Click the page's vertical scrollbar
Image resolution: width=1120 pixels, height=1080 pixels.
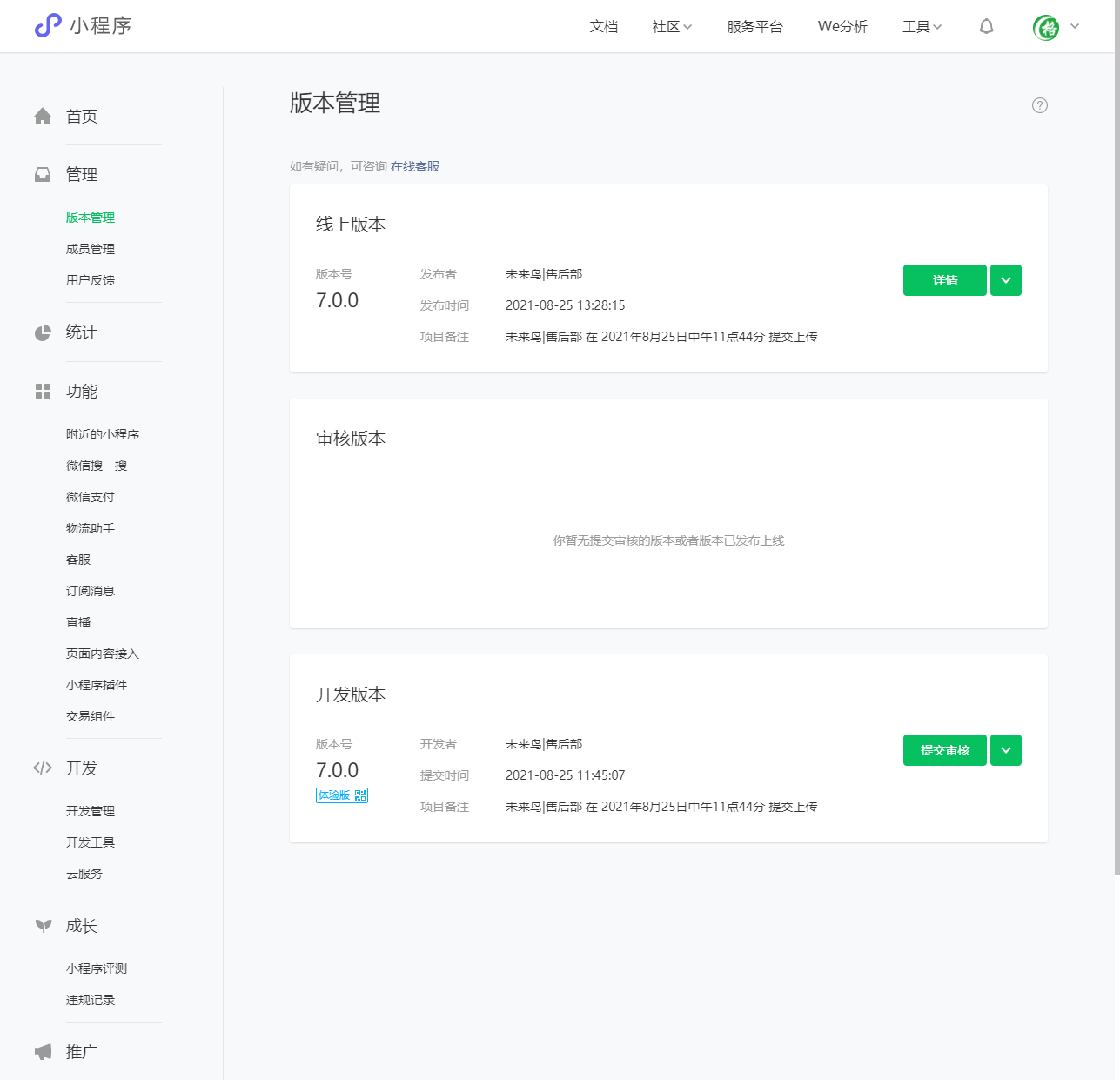pyautogui.click(x=1117, y=435)
